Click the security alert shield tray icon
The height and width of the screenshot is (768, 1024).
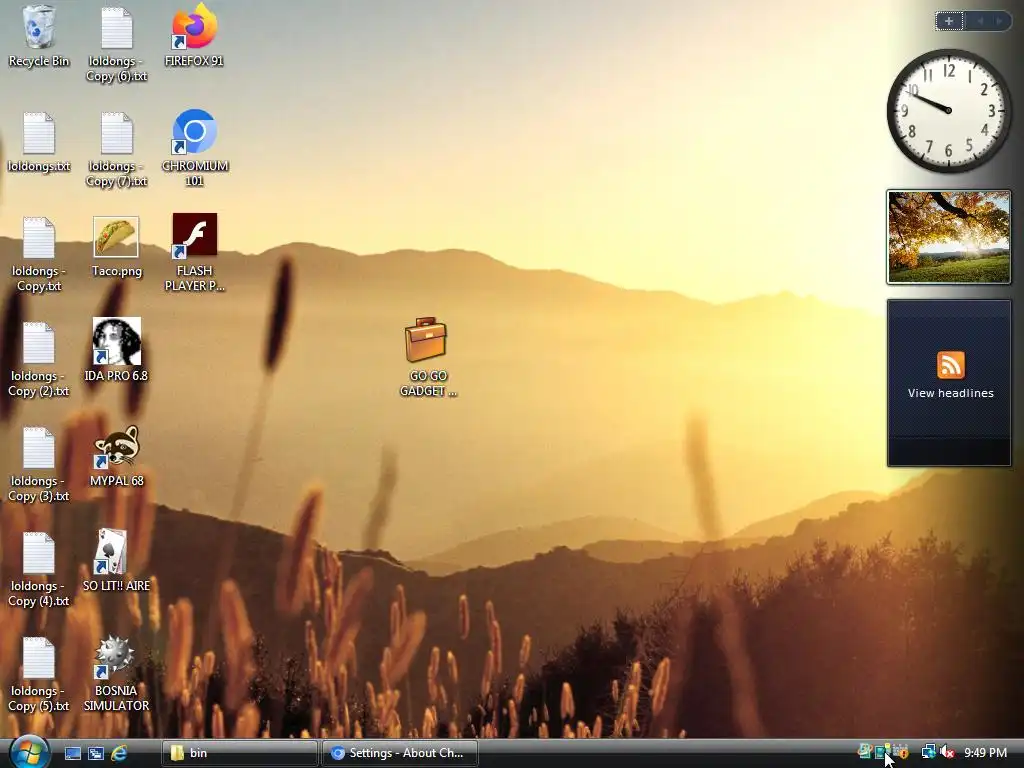902,752
